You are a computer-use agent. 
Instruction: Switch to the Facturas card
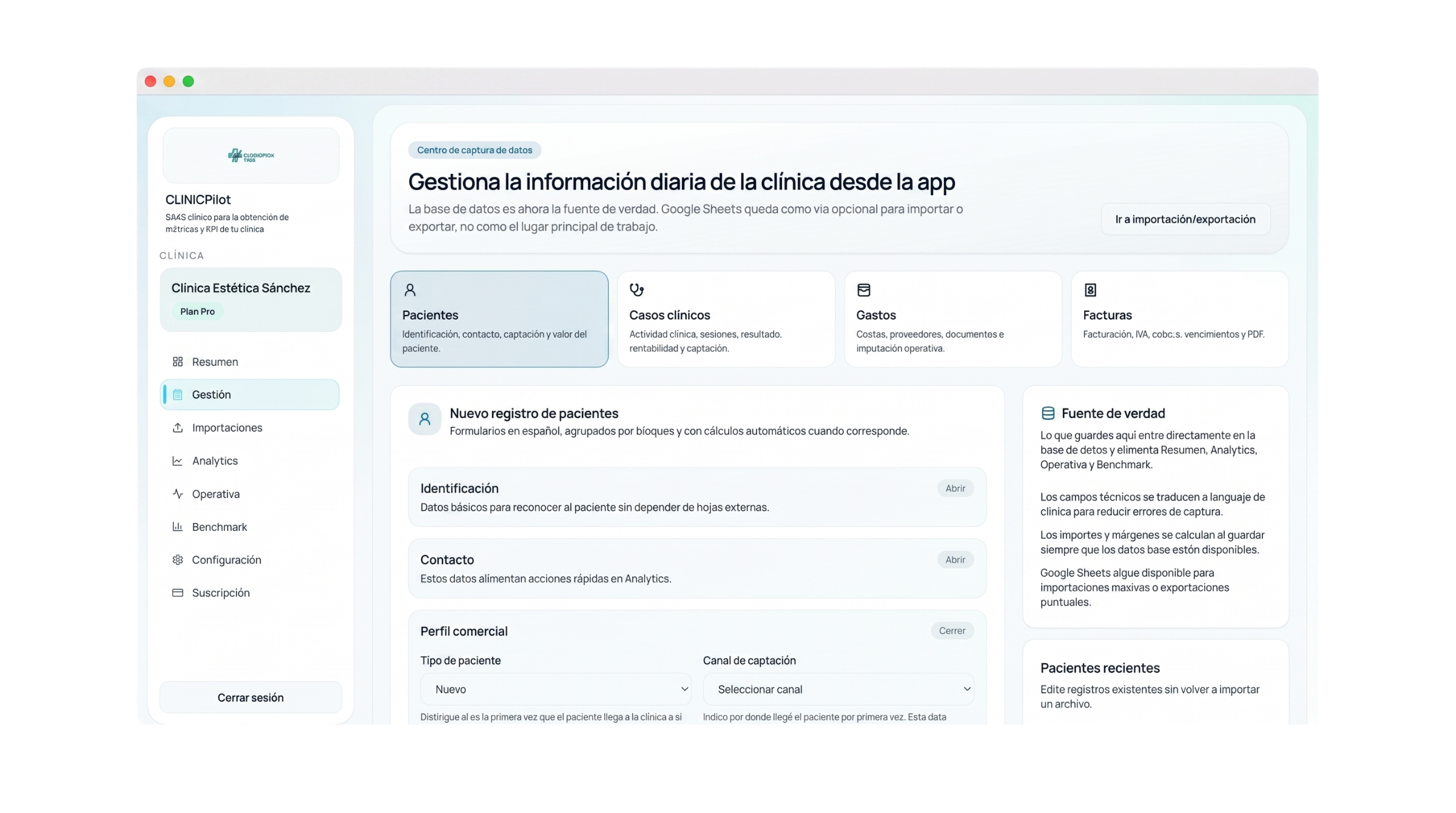click(x=1180, y=319)
